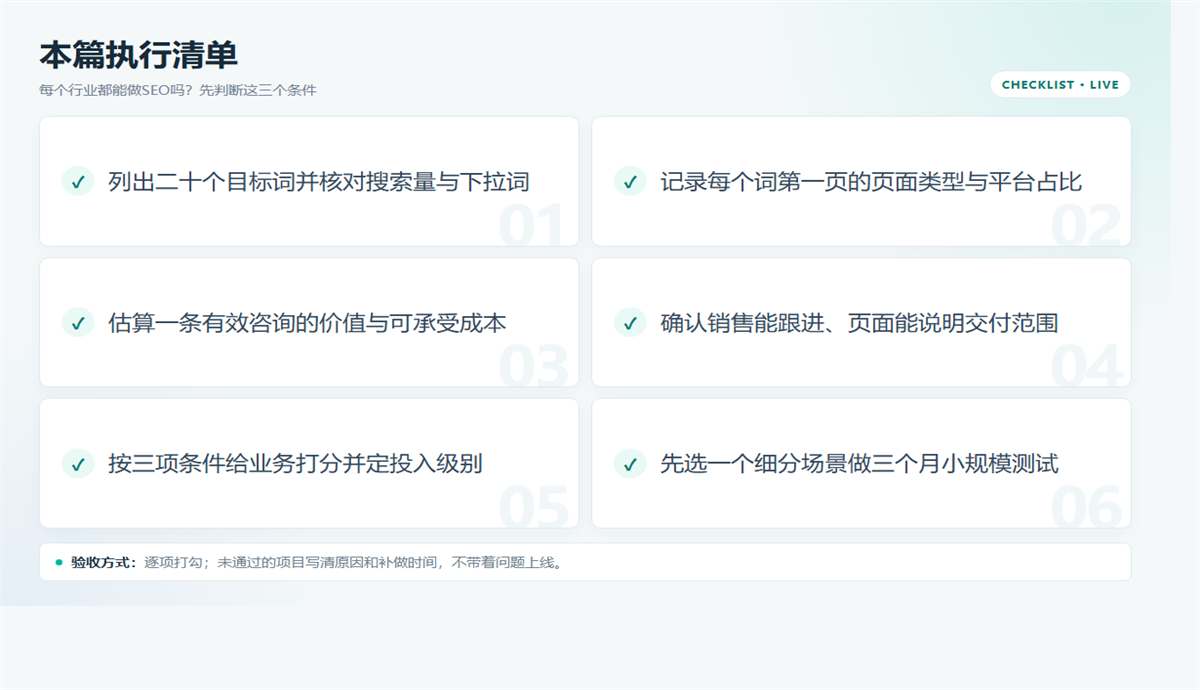This screenshot has height=690, width=1200.
Task: Select the text 列出二十个目标词并核对搜索量与下拉词
Action: coord(319,181)
